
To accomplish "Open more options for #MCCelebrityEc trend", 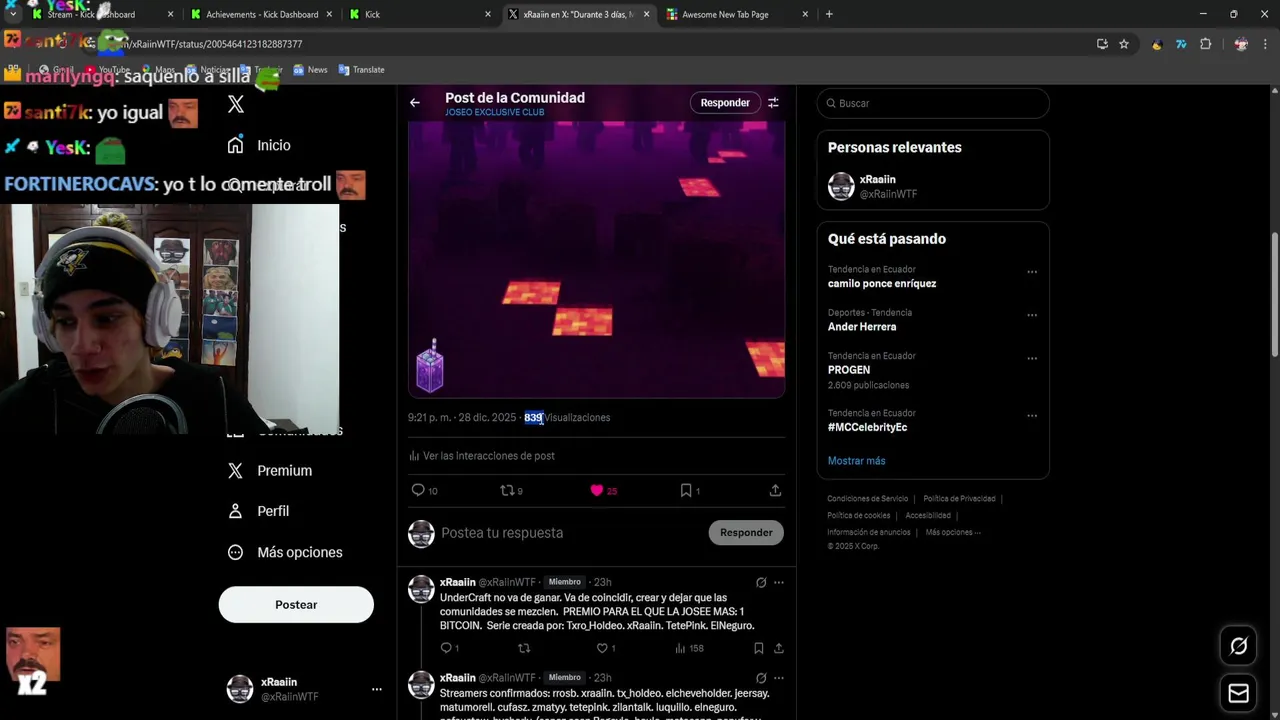I will [x=1032, y=415].
